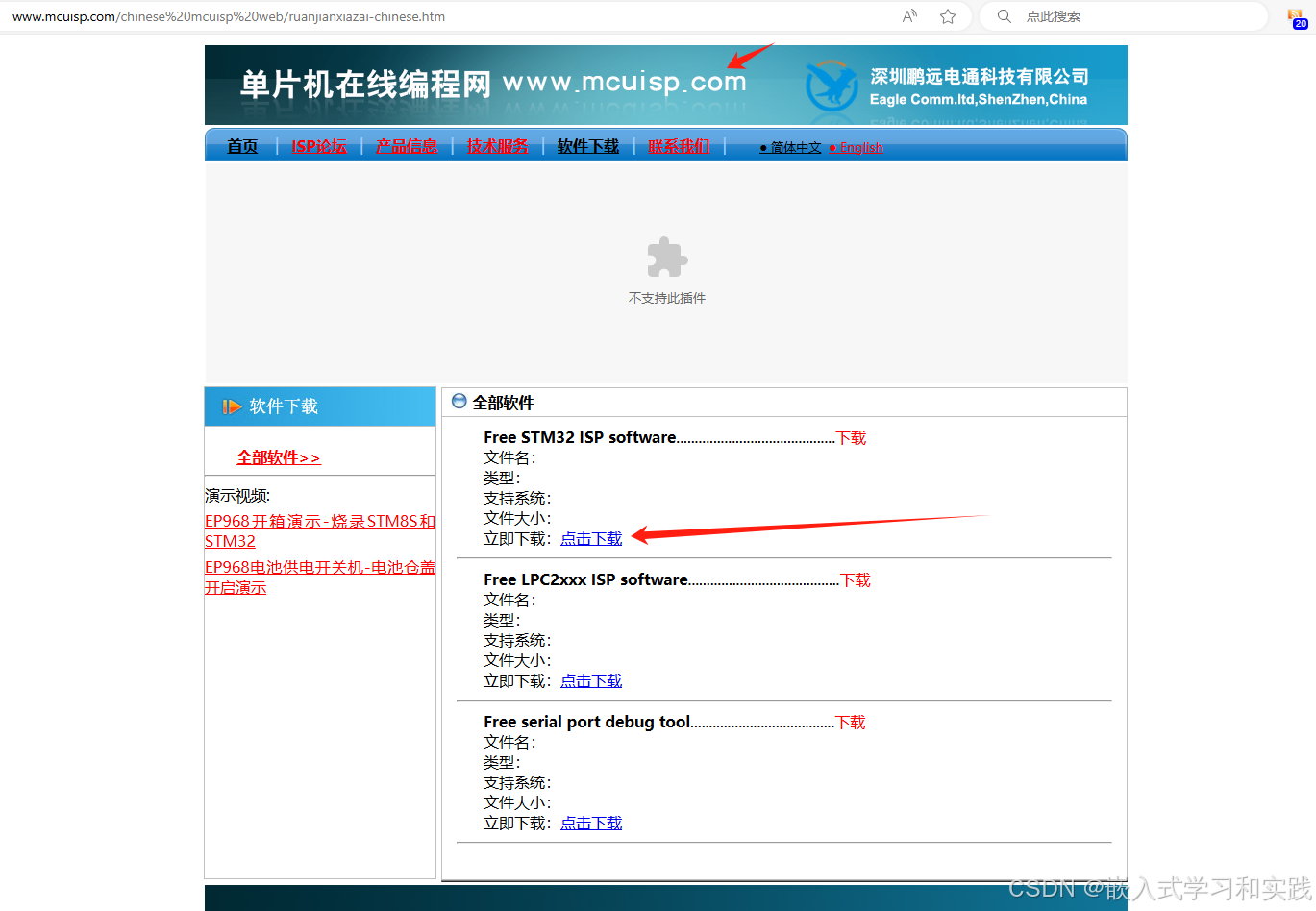The height and width of the screenshot is (911, 1316).
Task: Click the unsupported plugin puzzle icon
Action: click(667, 258)
